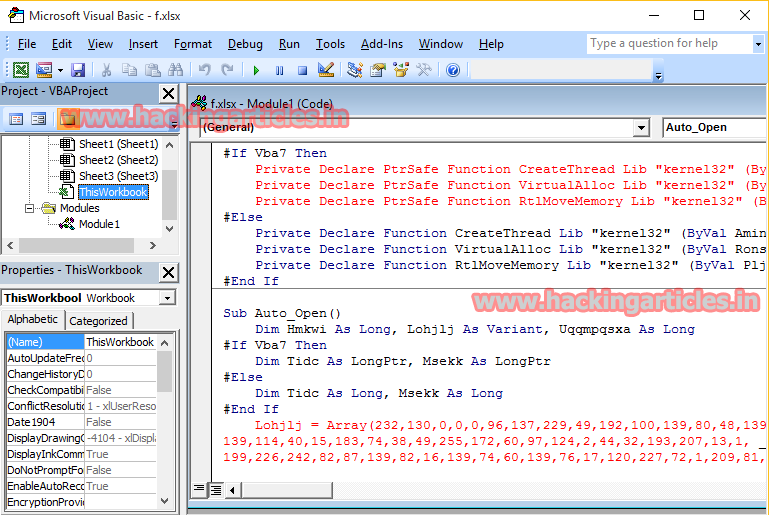Screen dimensions: 769x515
Task: Click the Cut scissors icon
Action: click(x=106, y=70)
